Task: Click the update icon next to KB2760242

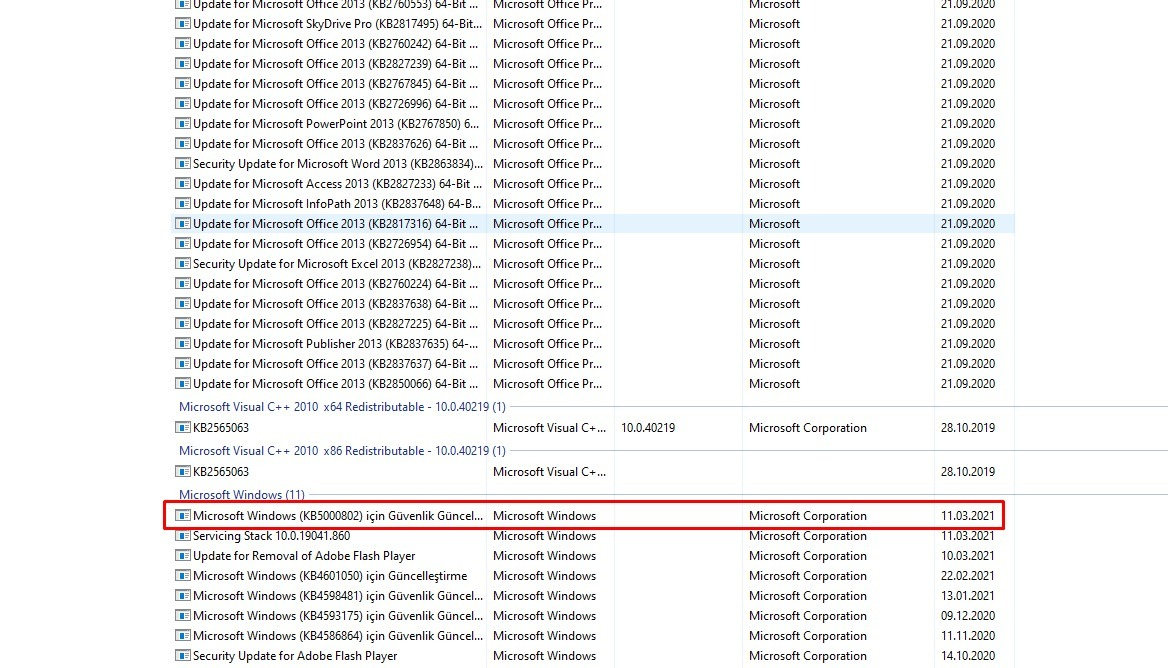Action: click(x=182, y=43)
